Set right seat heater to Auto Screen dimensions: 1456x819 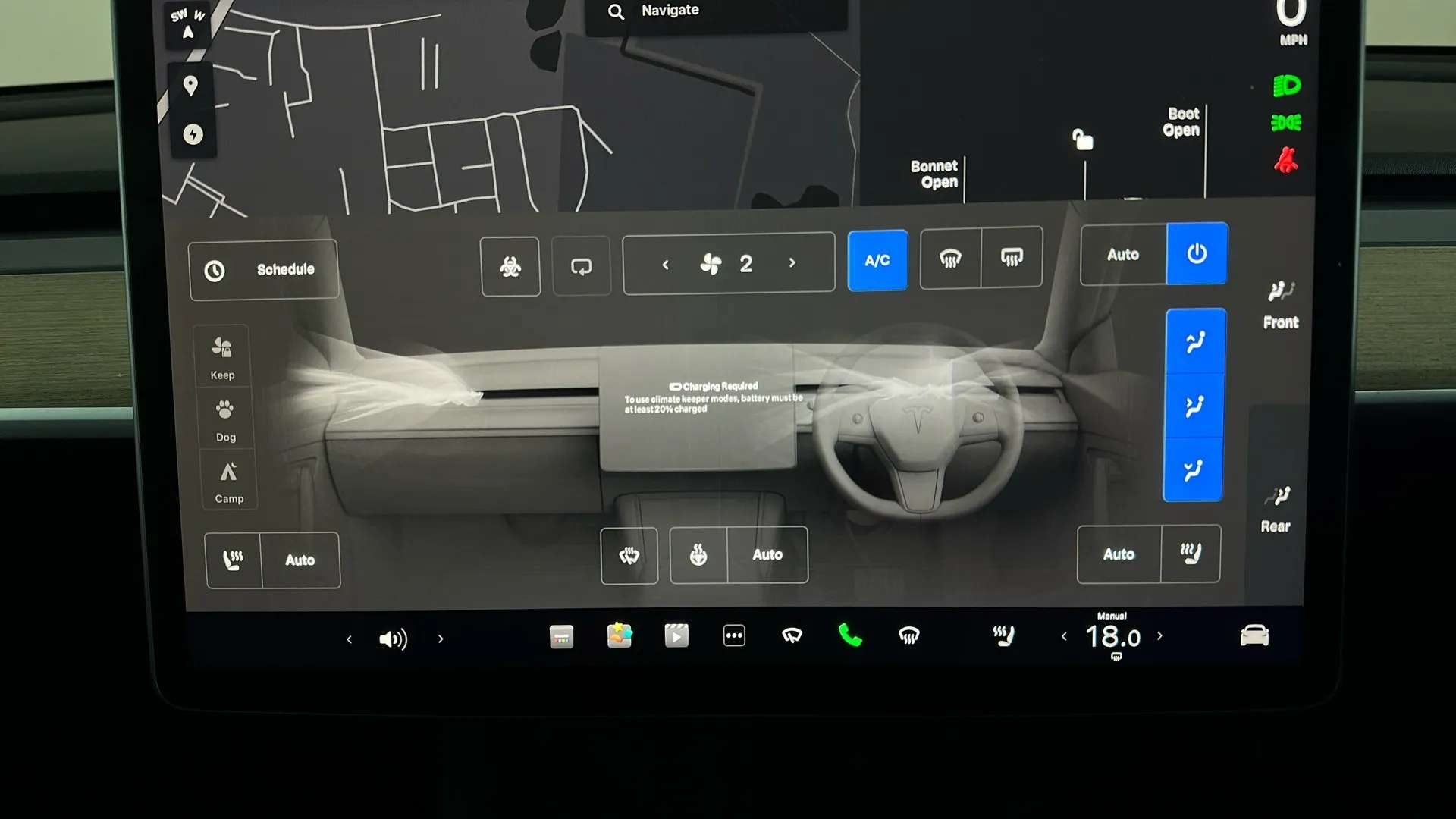(1119, 554)
